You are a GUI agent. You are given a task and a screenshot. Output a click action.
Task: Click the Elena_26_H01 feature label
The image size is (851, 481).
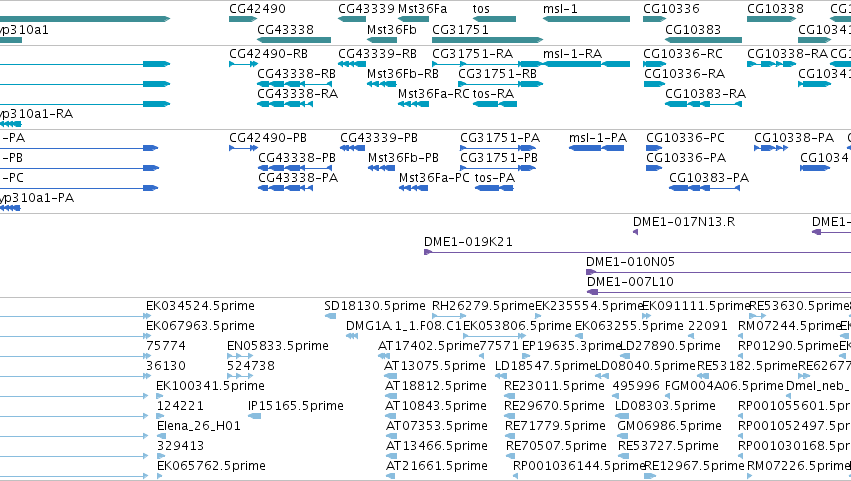point(199,427)
